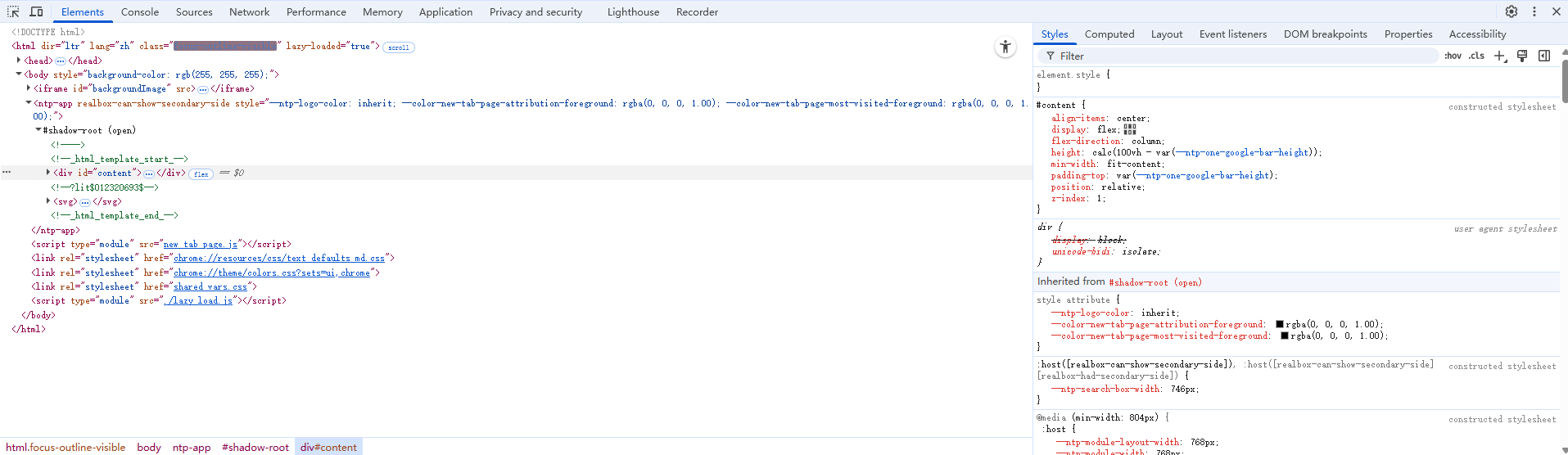Image resolution: width=1568 pixels, height=455 pixels.
Task: Switch to the Console panel tab
Action: (x=140, y=11)
